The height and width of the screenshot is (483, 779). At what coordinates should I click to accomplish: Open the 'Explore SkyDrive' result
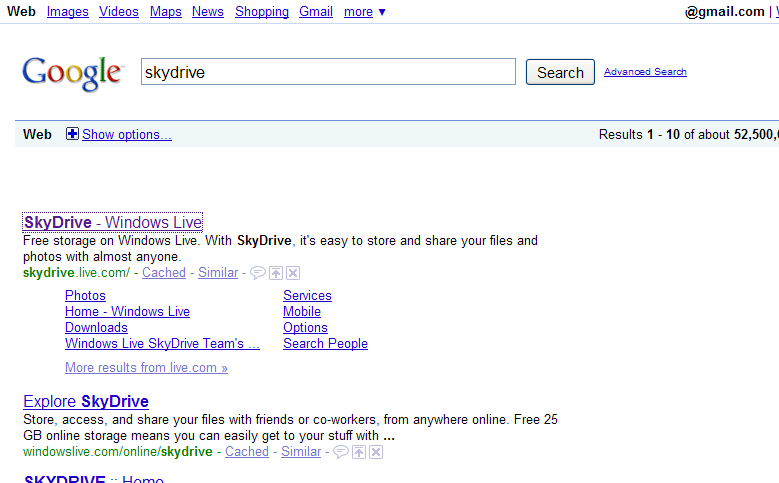pos(86,401)
